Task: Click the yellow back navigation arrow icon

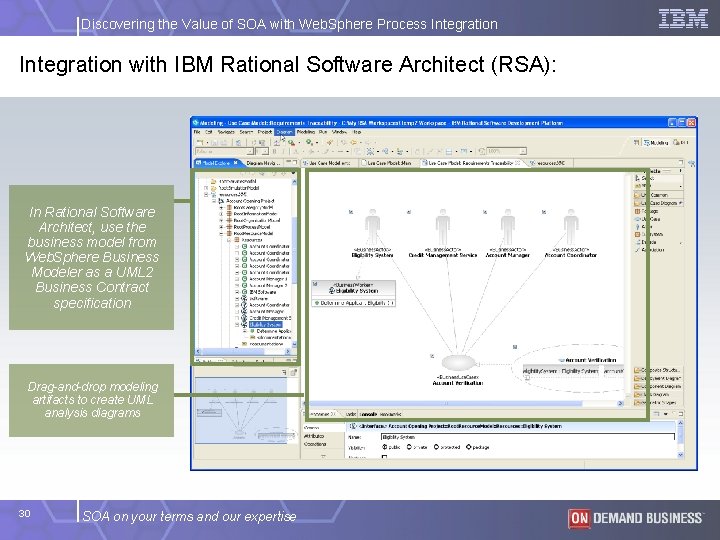Action: [x=353, y=142]
